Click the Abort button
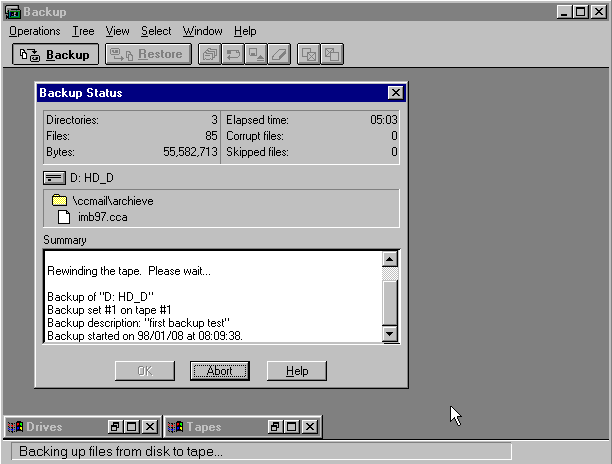 [x=220, y=371]
